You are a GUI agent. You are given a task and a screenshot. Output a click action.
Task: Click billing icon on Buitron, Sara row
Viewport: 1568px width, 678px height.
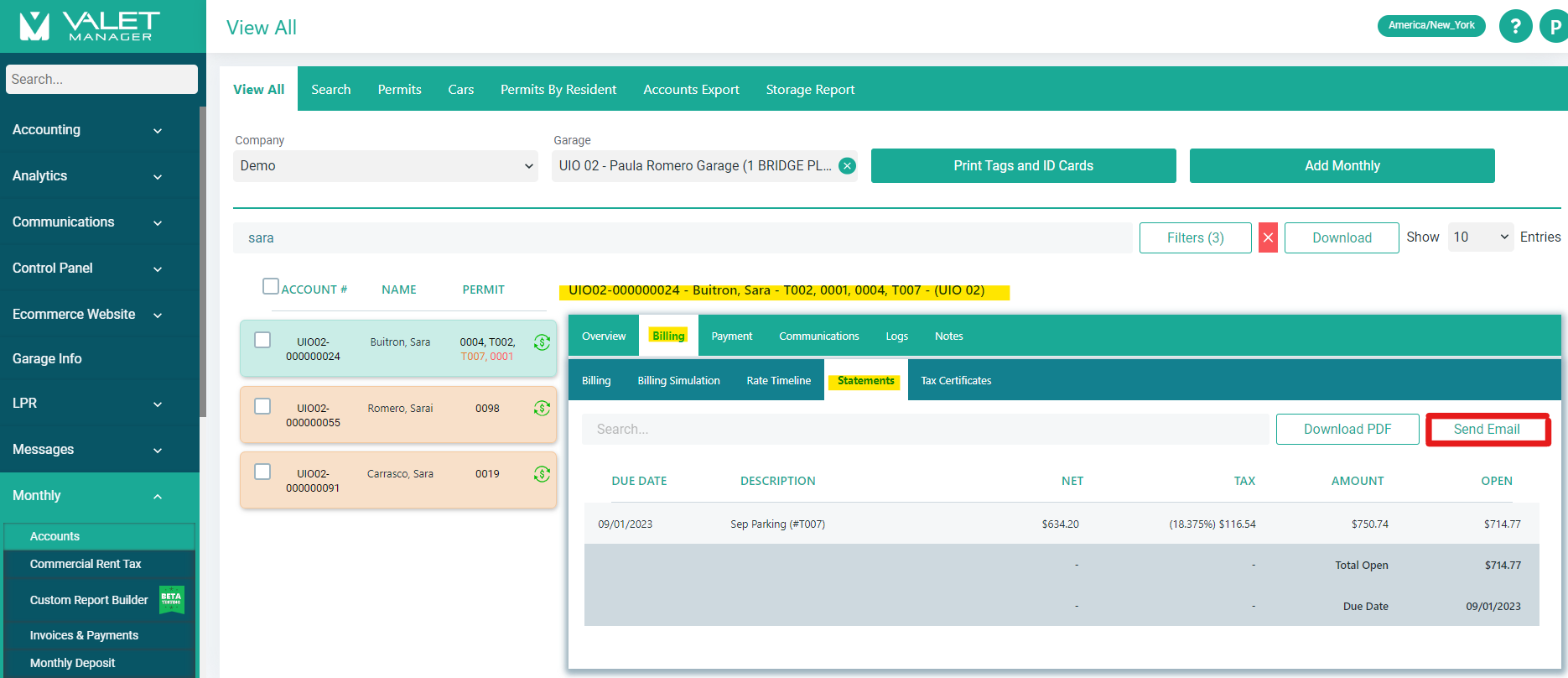pyautogui.click(x=542, y=342)
